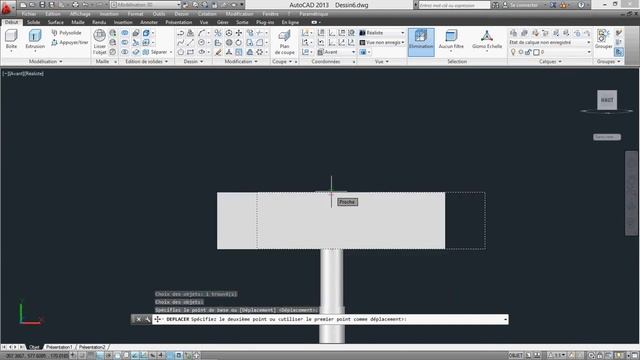Click the command line input
Viewport: 640px width, 360px height.
tap(330, 319)
